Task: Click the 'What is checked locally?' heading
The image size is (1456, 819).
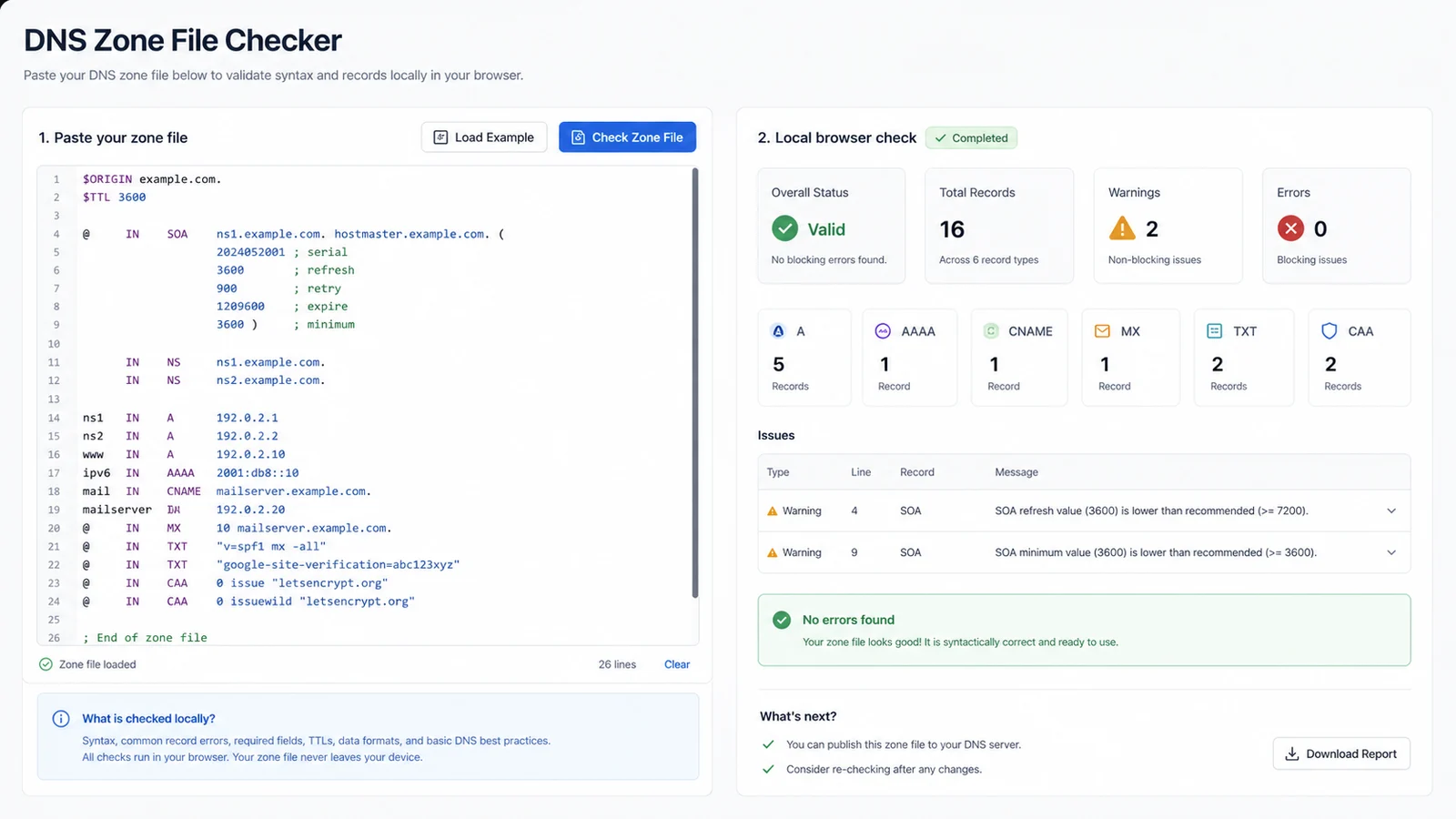Action: pos(148,719)
